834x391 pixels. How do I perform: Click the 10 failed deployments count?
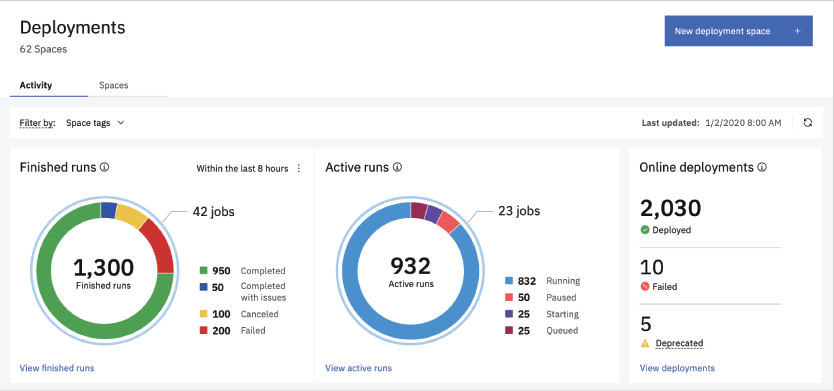click(652, 268)
